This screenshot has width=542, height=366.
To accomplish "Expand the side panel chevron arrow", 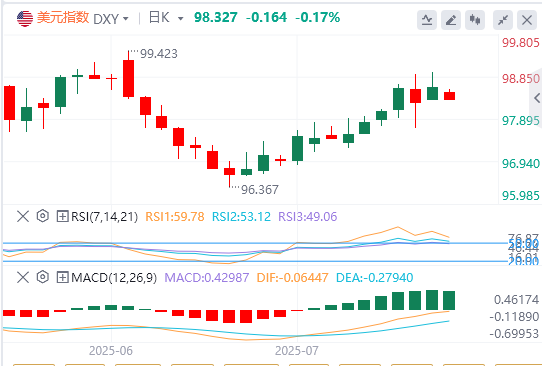I will click(536, 98).
